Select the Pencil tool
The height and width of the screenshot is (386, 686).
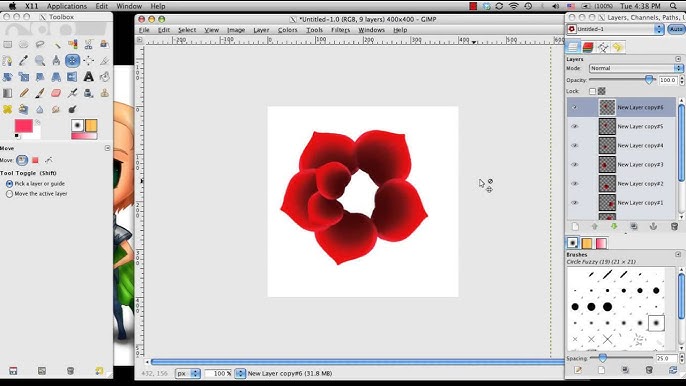24,93
